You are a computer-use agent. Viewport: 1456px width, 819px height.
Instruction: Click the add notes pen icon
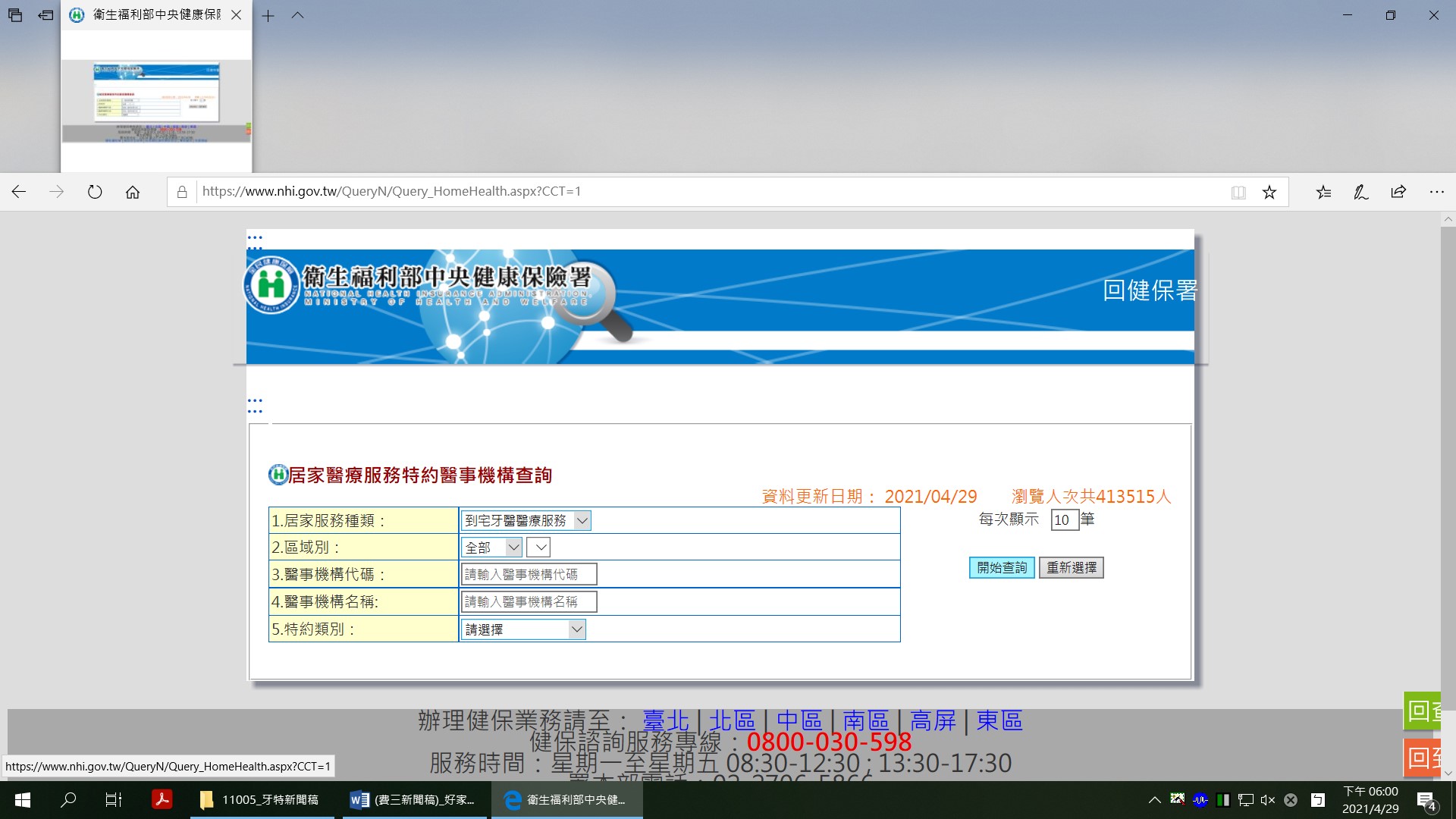(x=1361, y=192)
